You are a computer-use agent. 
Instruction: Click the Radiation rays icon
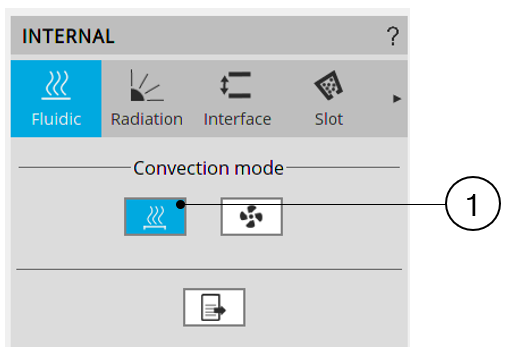(147, 85)
